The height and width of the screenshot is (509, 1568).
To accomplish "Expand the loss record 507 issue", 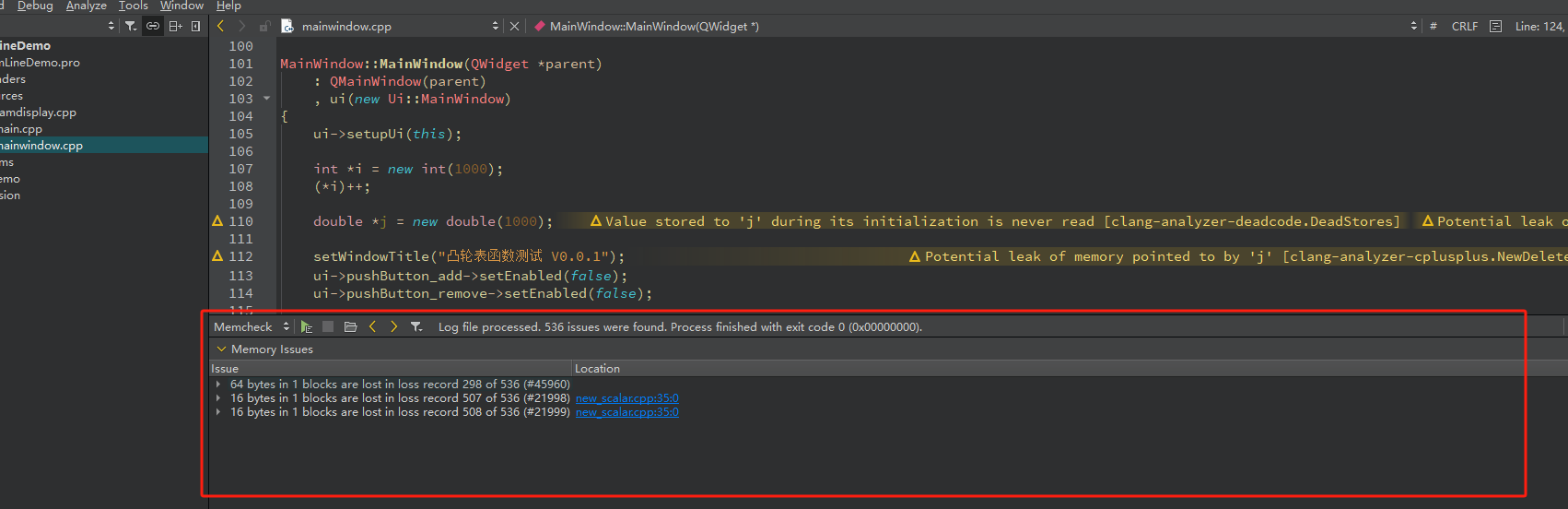I will coord(218,398).
